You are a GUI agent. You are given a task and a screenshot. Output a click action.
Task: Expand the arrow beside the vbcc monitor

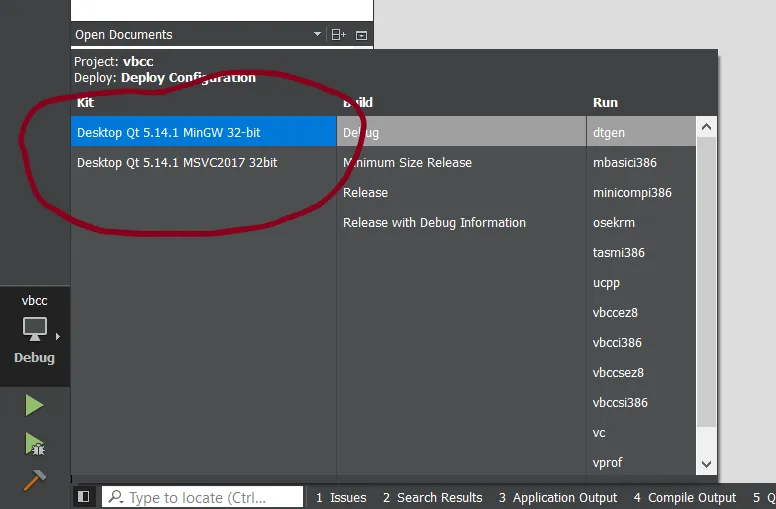click(x=58, y=336)
